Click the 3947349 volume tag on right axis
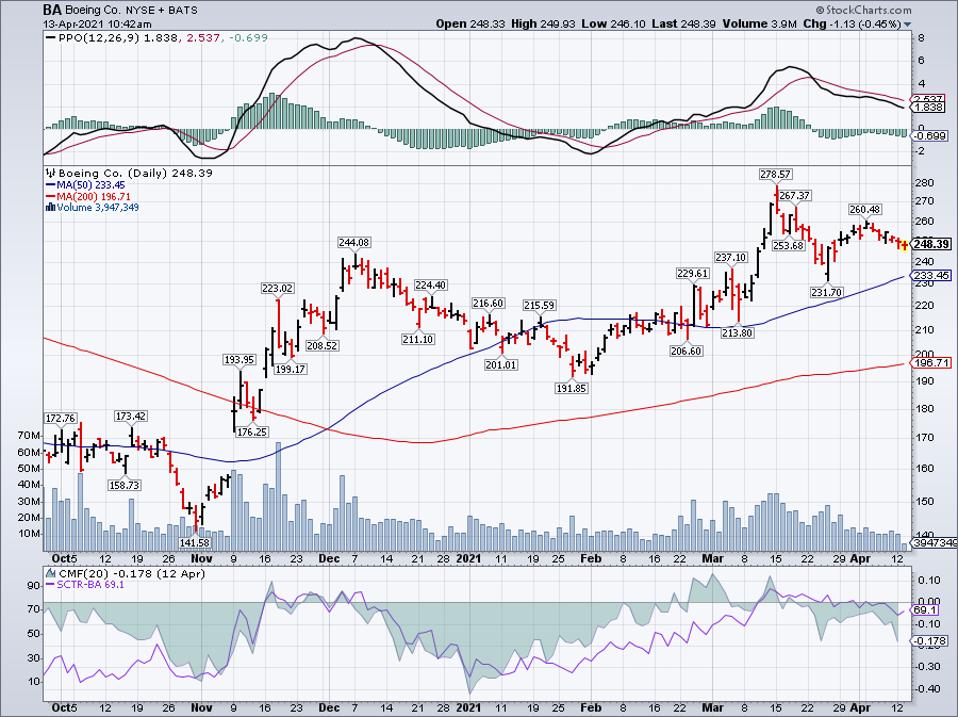The width and height of the screenshot is (958, 717). pos(934,543)
